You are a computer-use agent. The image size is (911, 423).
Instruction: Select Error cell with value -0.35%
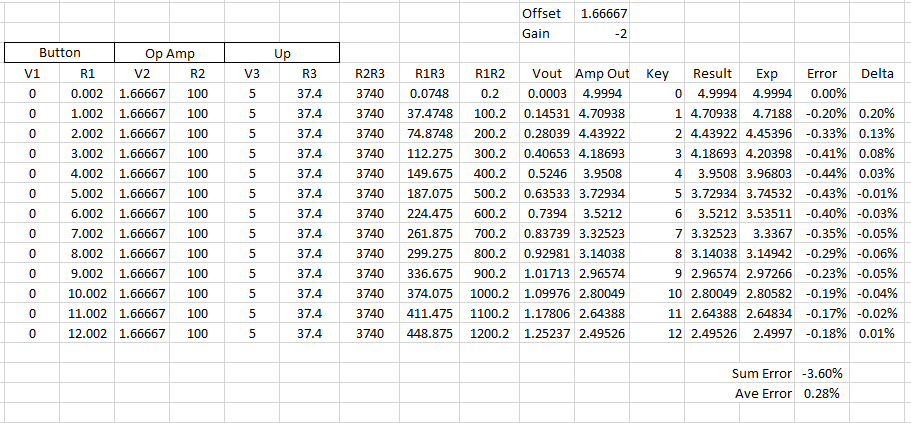pos(822,234)
